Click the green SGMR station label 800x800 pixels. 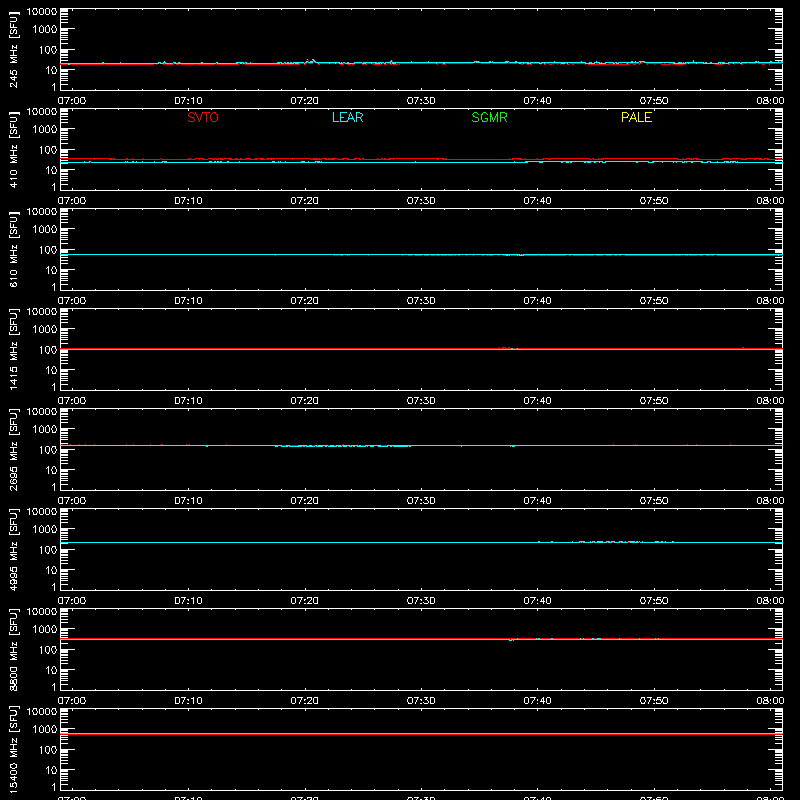point(489,117)
